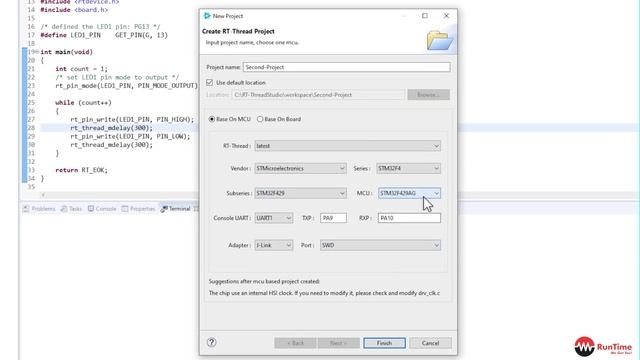Maximize the New Project dialog
The width and height of the screenshot is (640, 360).
tap(425, 16)
